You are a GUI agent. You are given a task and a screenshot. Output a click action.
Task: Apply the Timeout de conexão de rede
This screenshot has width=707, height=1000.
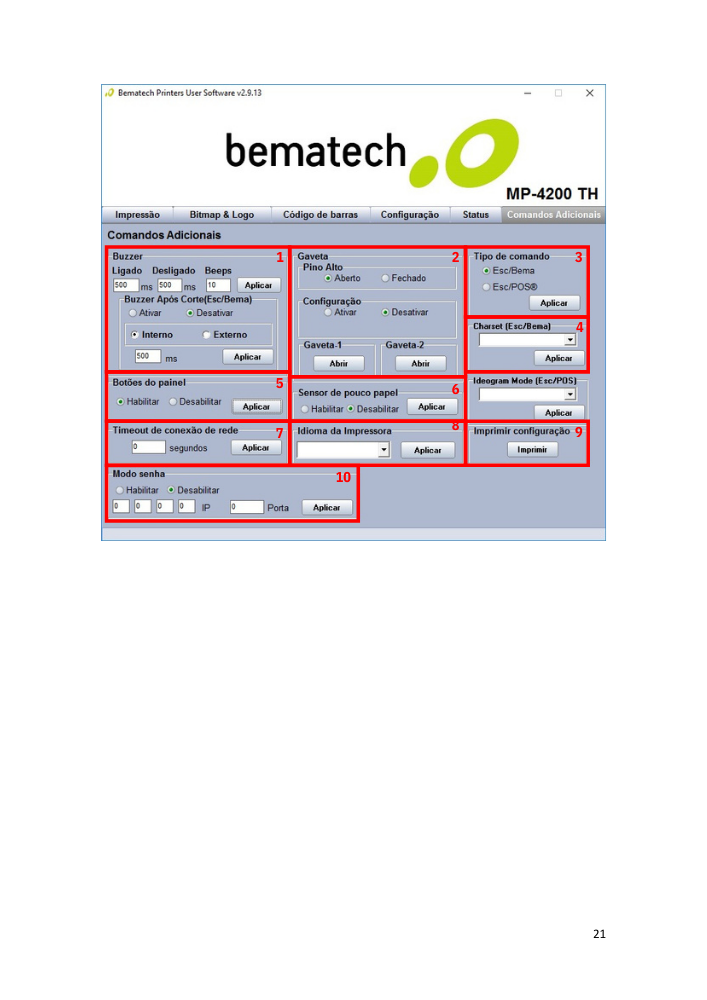click(x=256, y=448)
